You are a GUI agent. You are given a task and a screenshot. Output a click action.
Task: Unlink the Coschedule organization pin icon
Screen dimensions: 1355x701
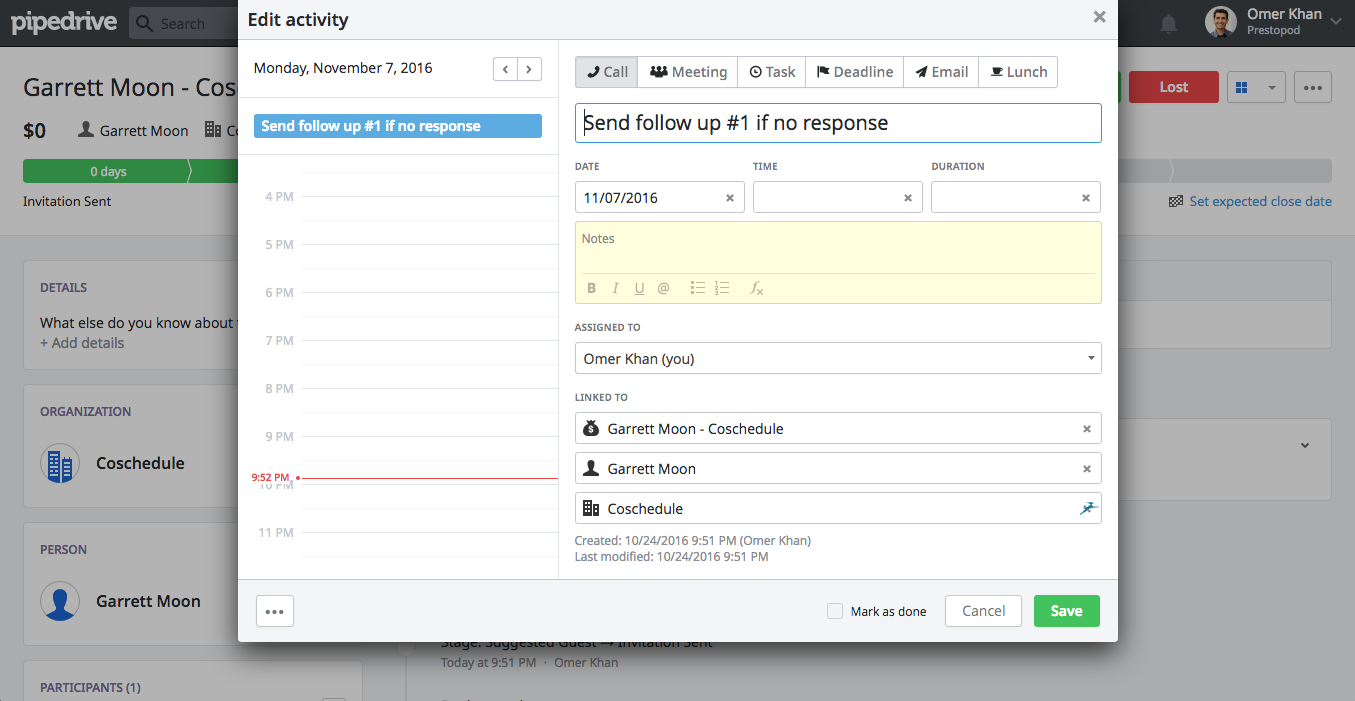click(1088, 508)
